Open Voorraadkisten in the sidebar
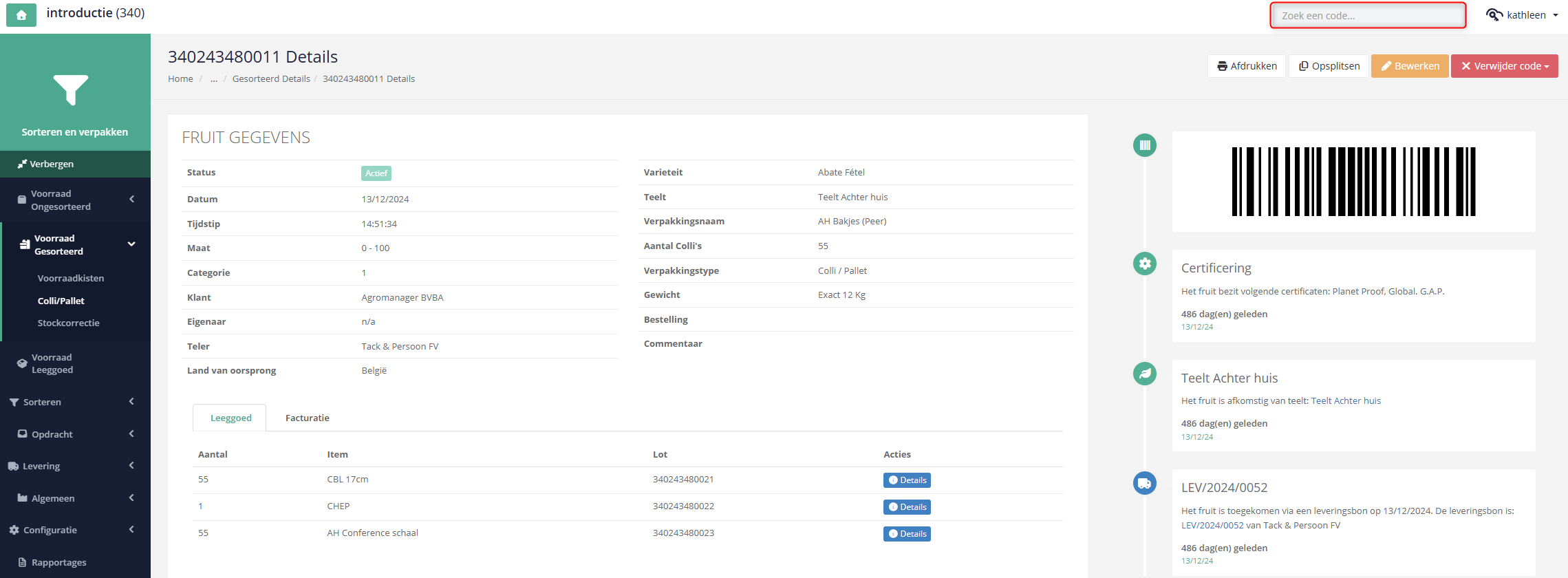Screen dimensions: 1568x578 (71, 278)
